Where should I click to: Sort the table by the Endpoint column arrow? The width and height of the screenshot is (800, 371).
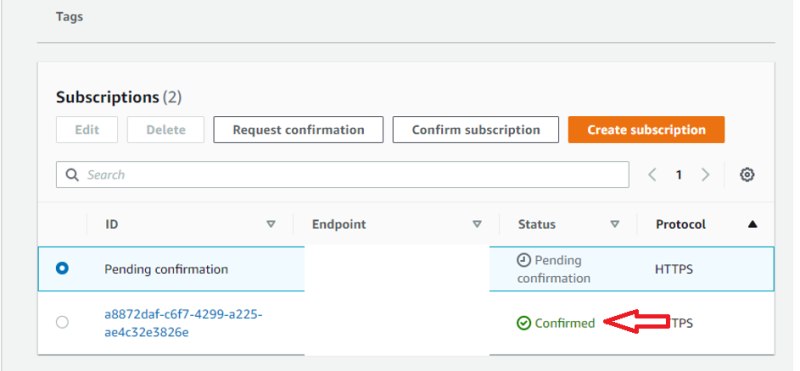[477, 224]
